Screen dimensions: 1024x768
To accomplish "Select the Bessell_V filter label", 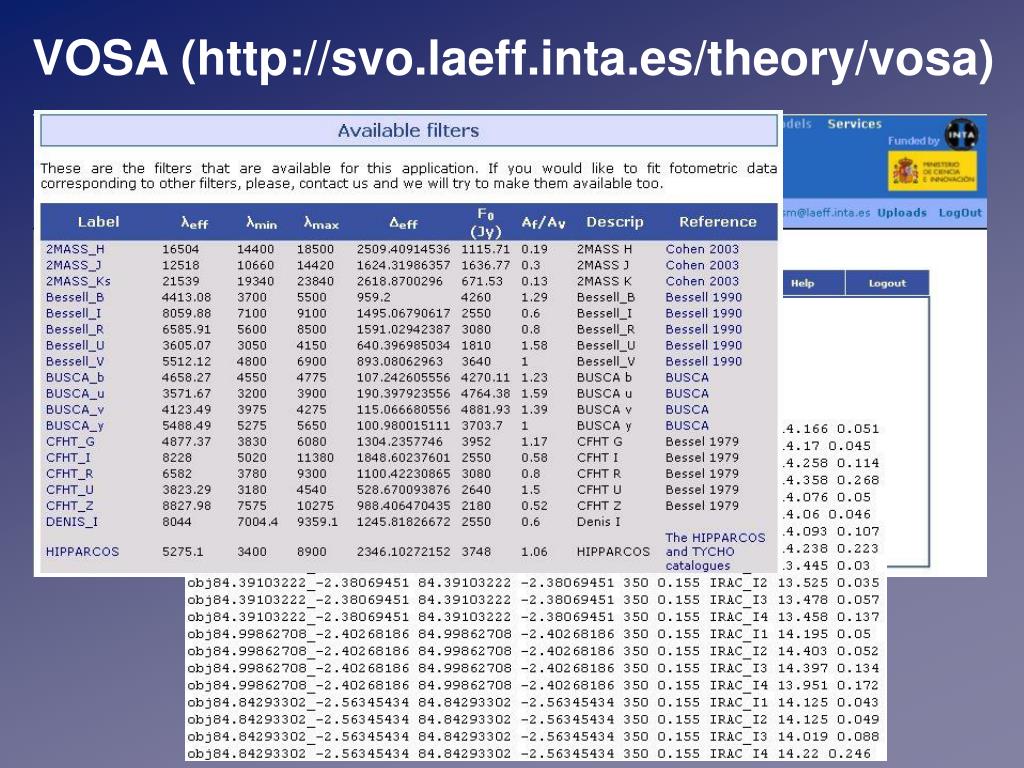I will point(75,361).
